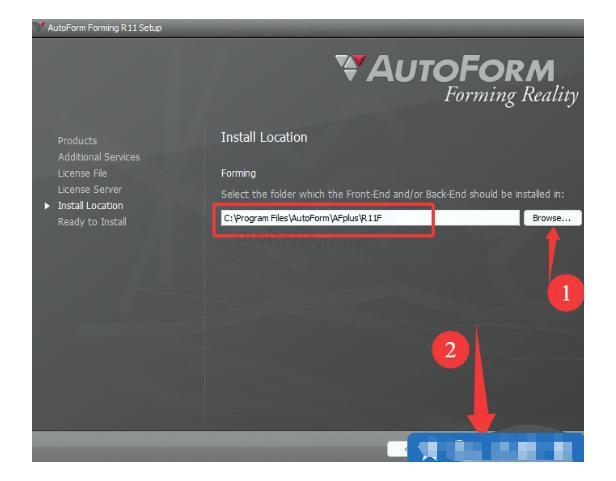Click into the install folder path field
Image resolution: width=616 pixels, height=481 pixels.
[370, 218]
